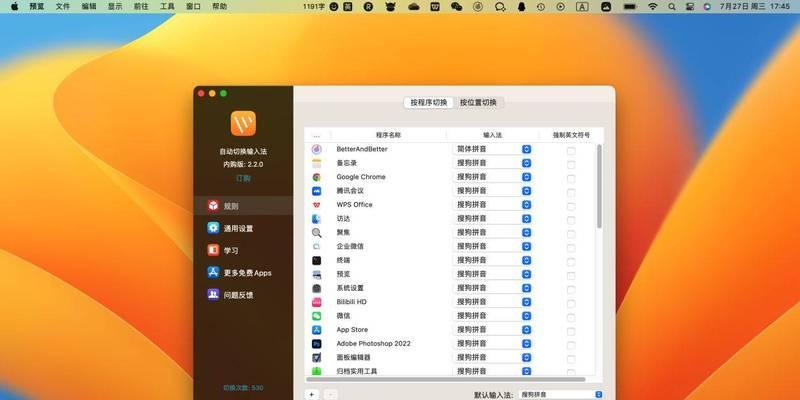The width and height of the screenshot is (800, 400).
Task: Open WeChat menu bar icon
Action: coord(457,7)
